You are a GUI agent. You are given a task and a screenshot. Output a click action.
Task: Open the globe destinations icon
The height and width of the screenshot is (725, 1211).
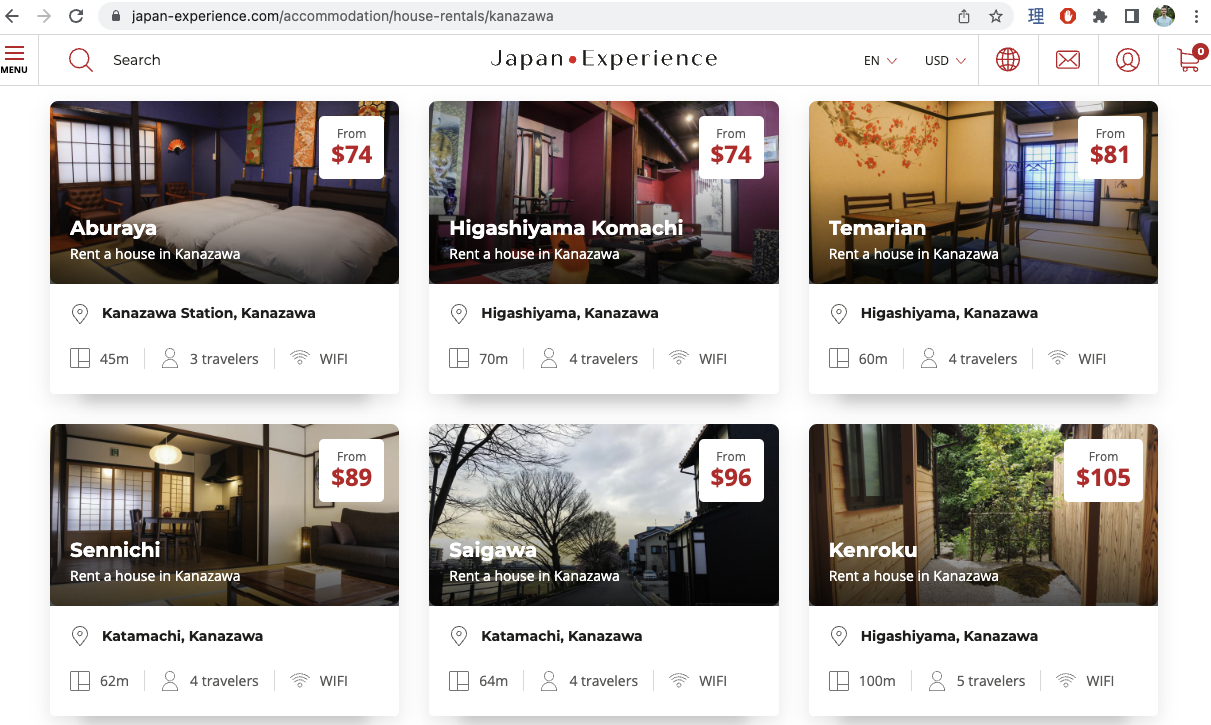click(1008, 60)
